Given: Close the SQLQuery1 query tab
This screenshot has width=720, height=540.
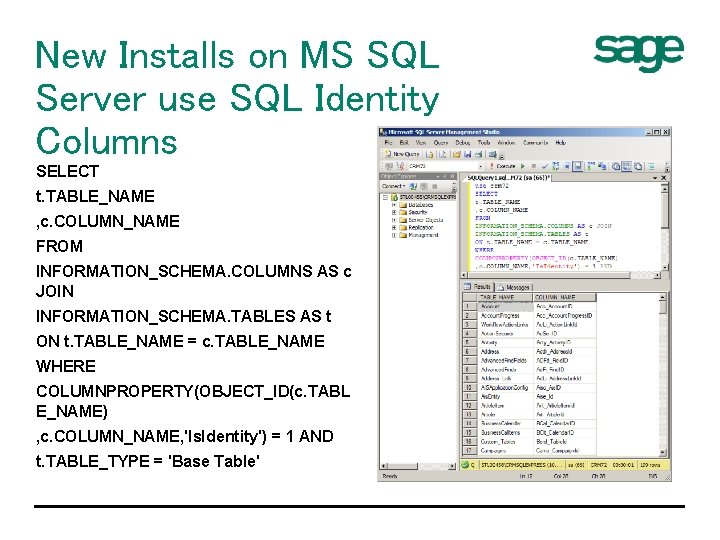Looking at the screenshot, I should pos(664,178).
